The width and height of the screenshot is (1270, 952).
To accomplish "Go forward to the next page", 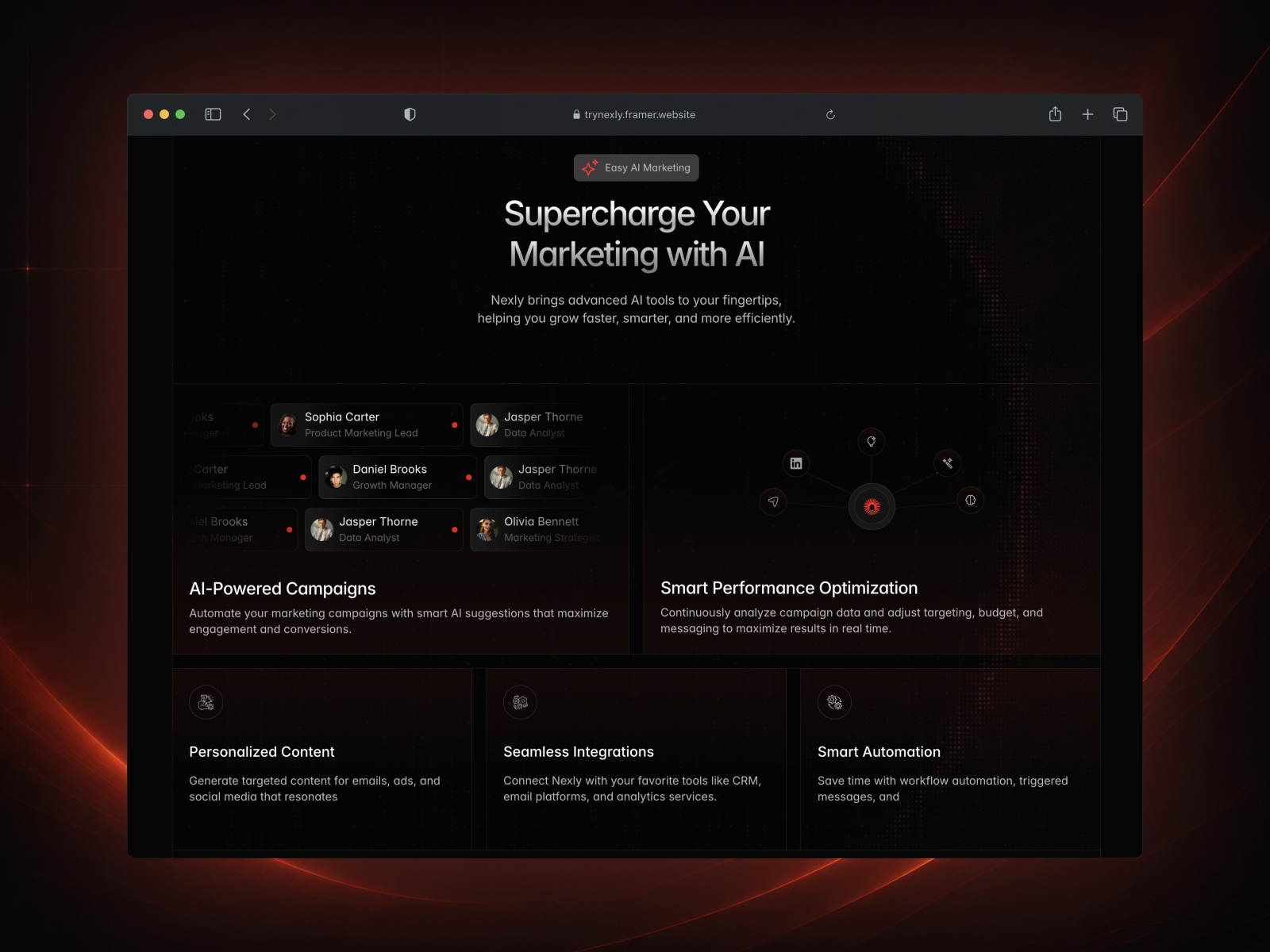I will click(272, 114).
